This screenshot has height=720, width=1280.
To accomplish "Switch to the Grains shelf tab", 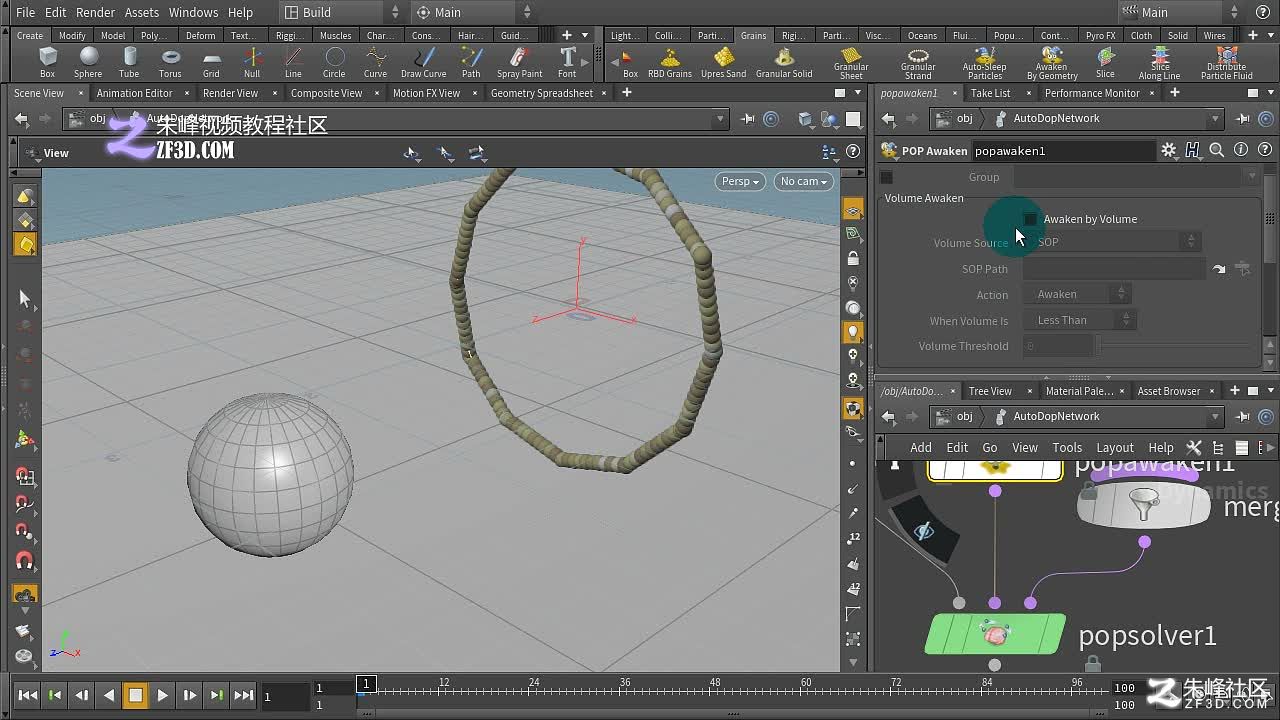I will click(753, 35).
